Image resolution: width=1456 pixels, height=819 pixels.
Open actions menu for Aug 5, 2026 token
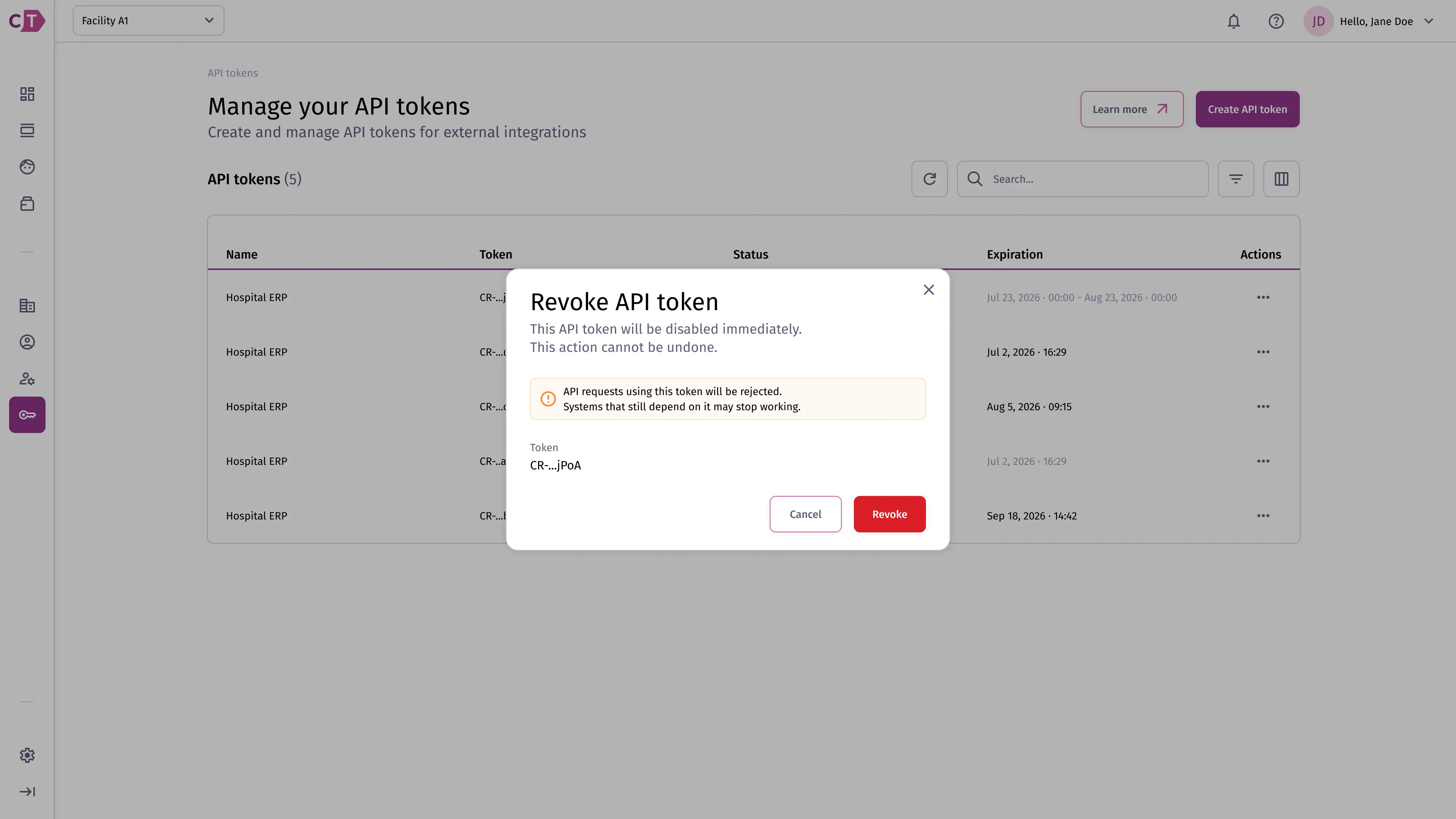(x=1263, y=407)
